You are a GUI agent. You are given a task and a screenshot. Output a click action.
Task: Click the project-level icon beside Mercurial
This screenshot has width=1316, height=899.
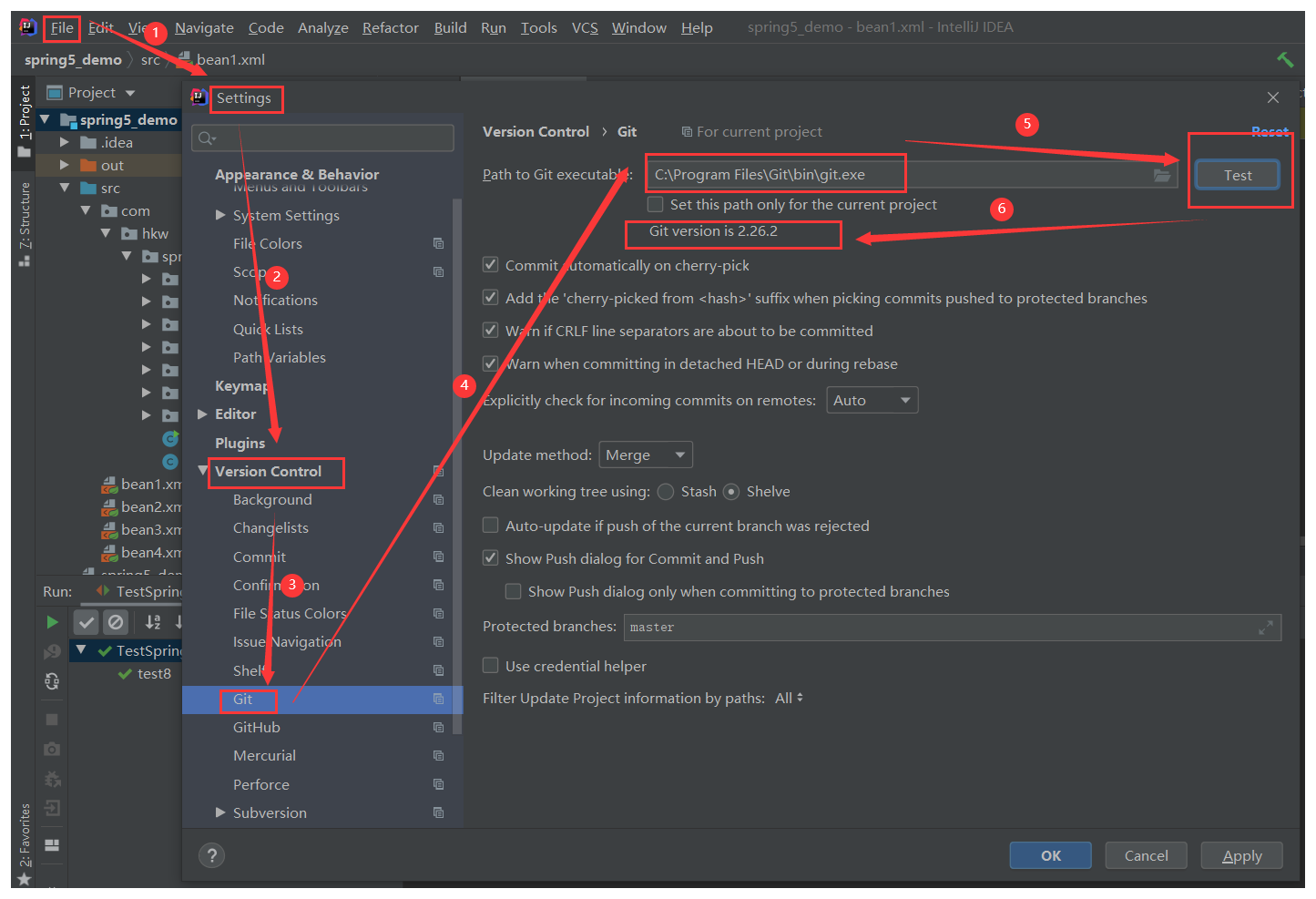point(438,755)
